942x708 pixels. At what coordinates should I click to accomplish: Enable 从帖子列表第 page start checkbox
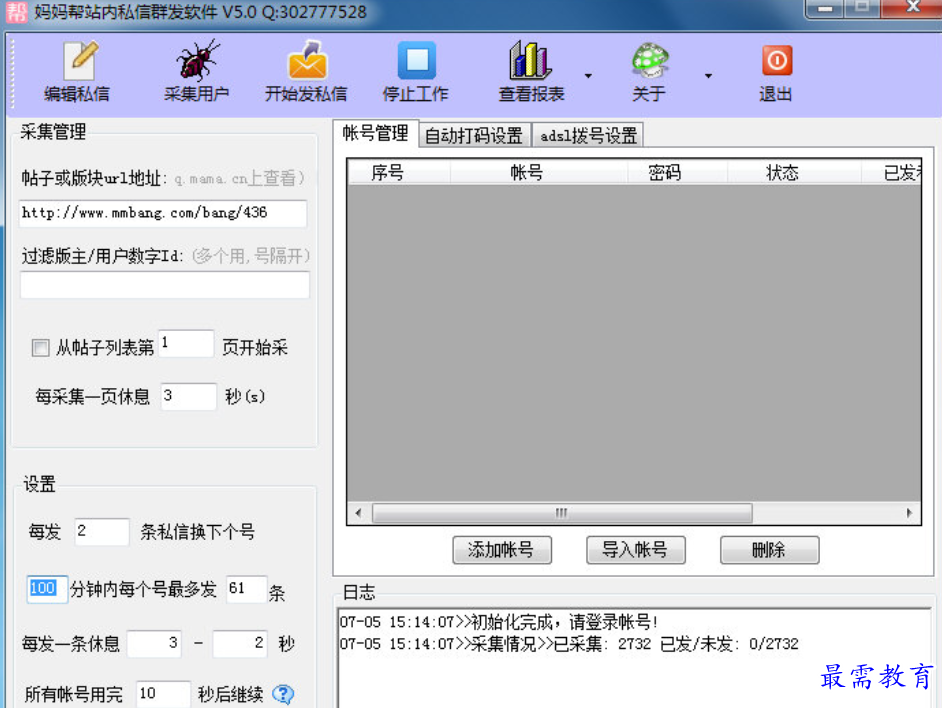coord(41,348)
